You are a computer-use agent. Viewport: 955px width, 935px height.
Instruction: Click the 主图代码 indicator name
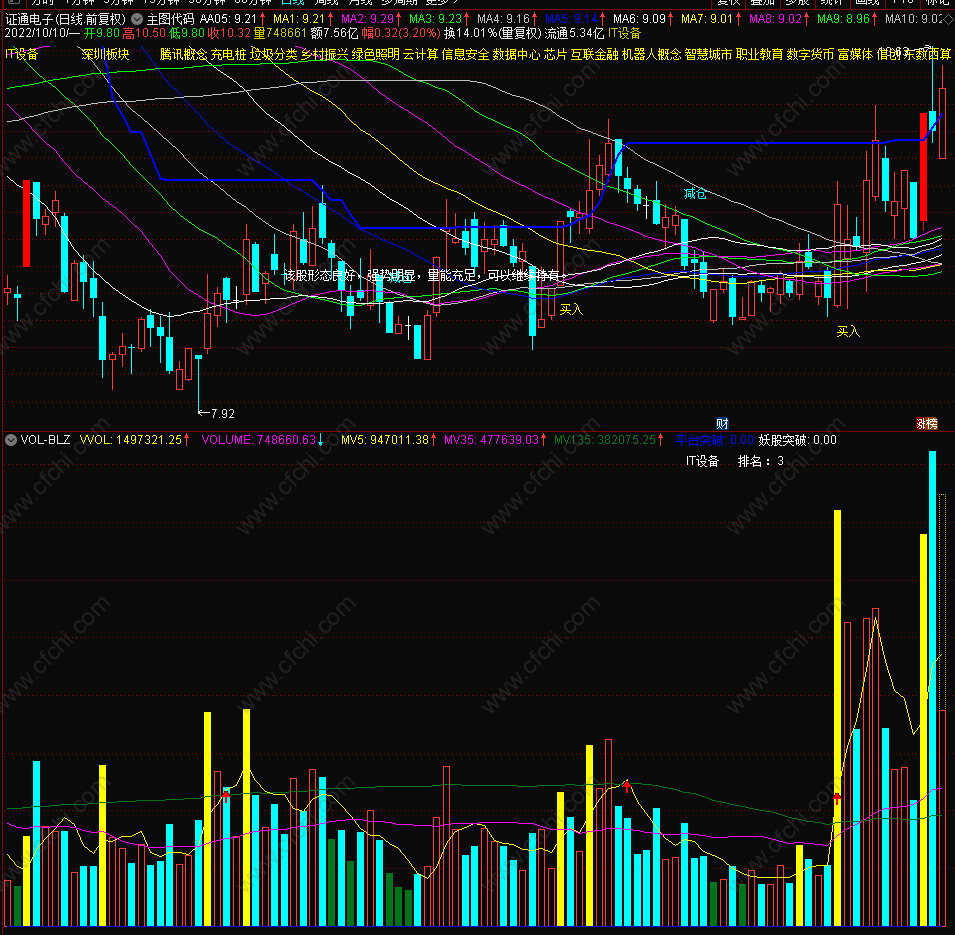(171, 19)
